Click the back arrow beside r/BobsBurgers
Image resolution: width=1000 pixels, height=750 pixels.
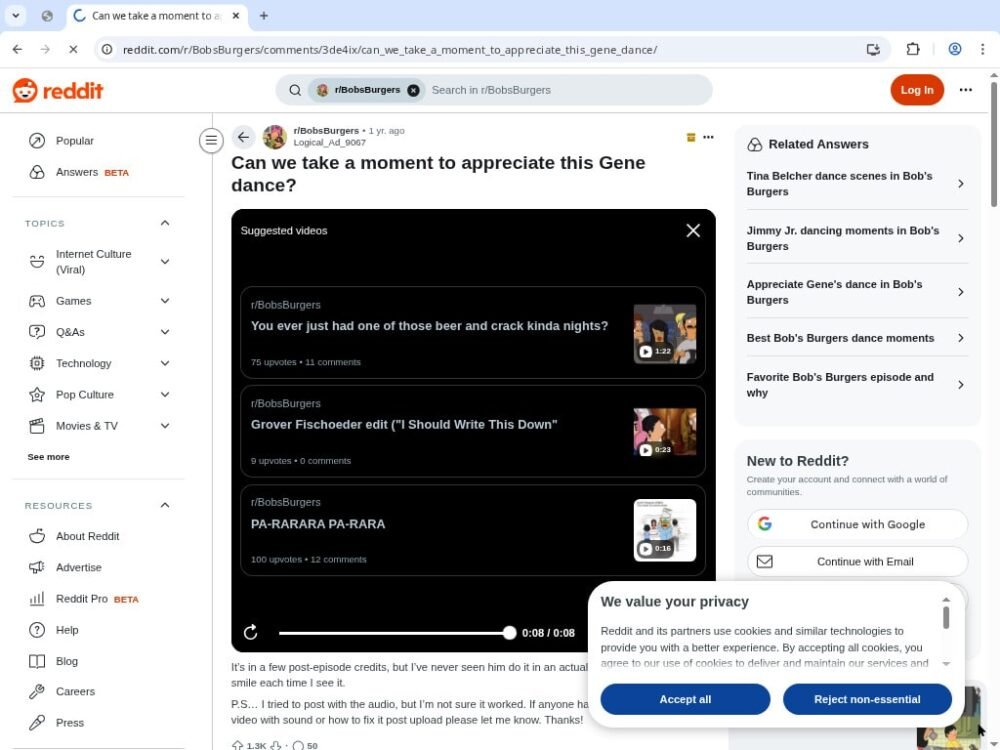[243, 138]
